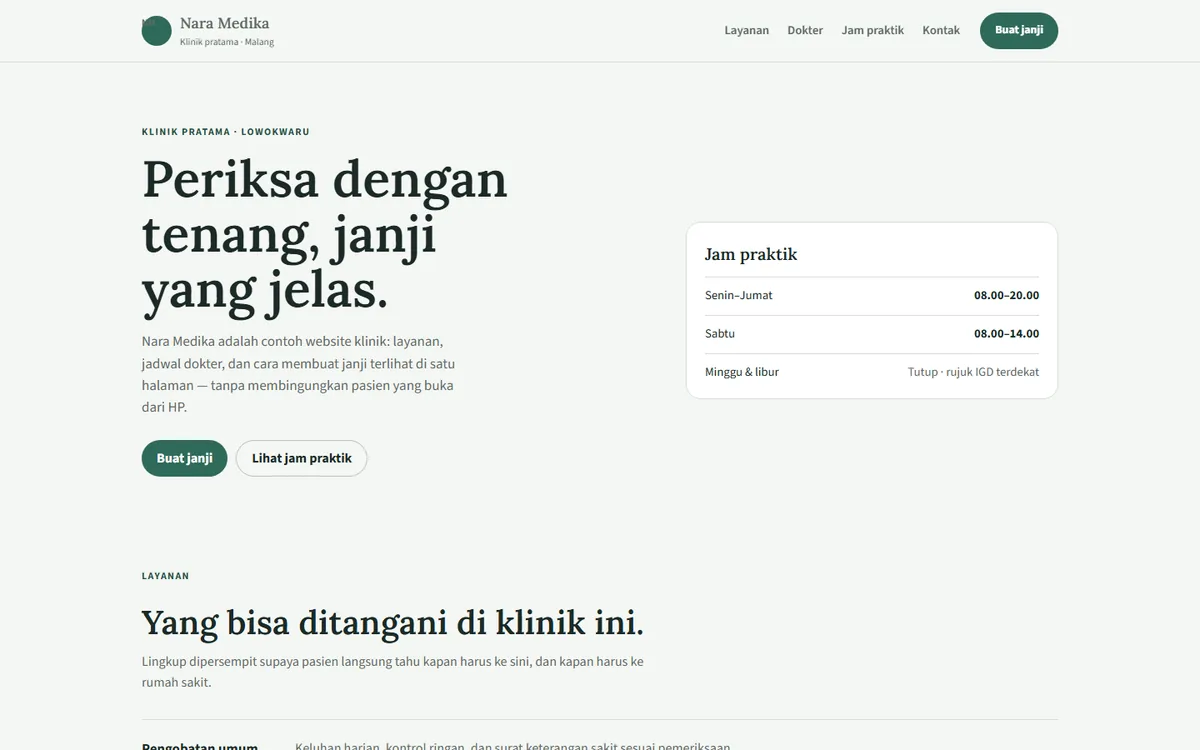This screenshot has height=750, width=1200.
Task: Go to Layanan in the top navigation
Action: [747, 30]
